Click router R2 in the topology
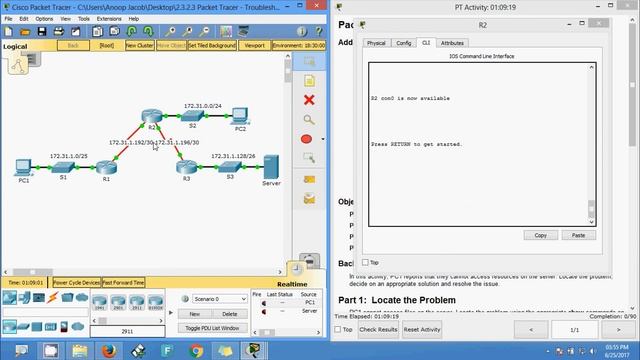 pyautogui.click(x=152, y=116)
